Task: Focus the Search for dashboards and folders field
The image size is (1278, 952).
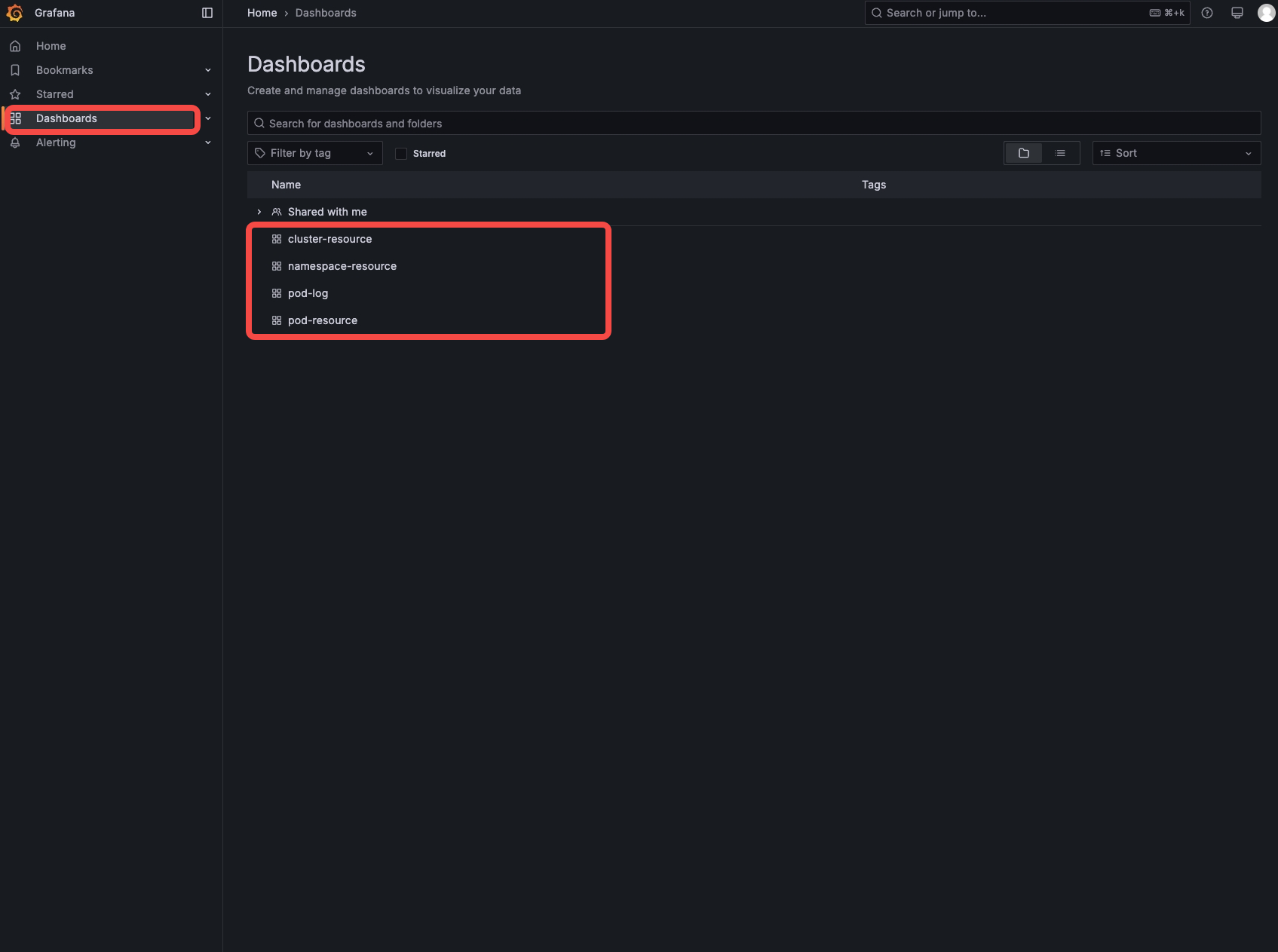Action: pos(754,123)
